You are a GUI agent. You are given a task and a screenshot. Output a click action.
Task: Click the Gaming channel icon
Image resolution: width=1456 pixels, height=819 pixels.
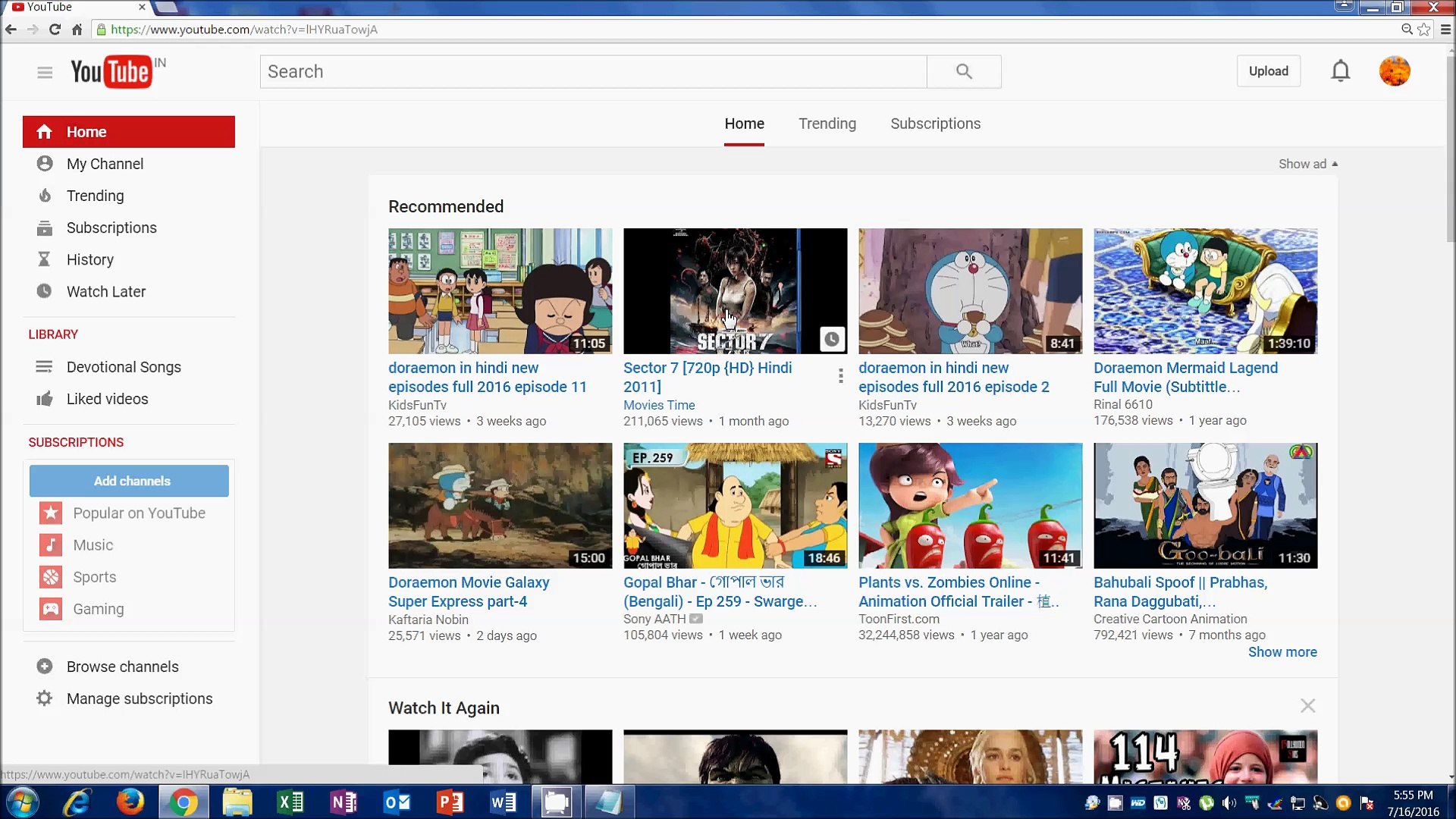[51, 609]
